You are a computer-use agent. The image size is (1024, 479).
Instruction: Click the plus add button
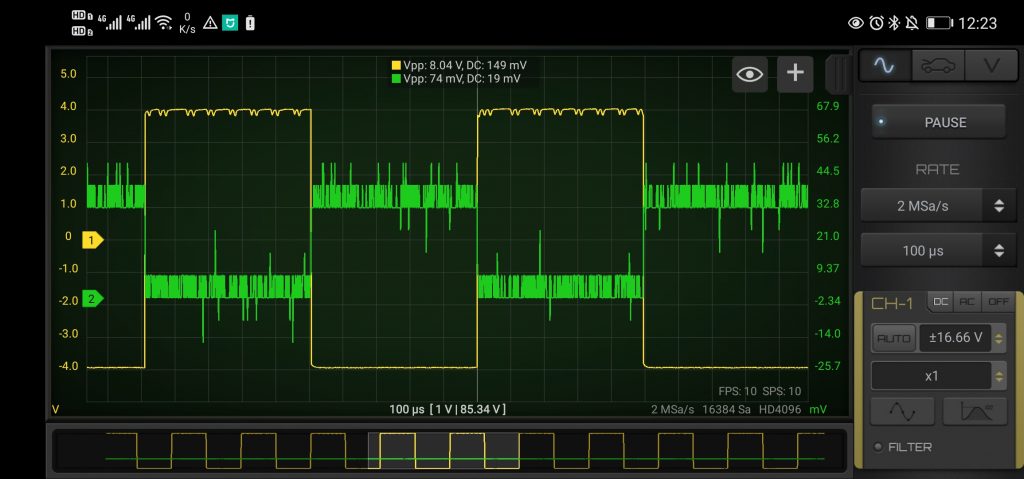tap(795, 73)
